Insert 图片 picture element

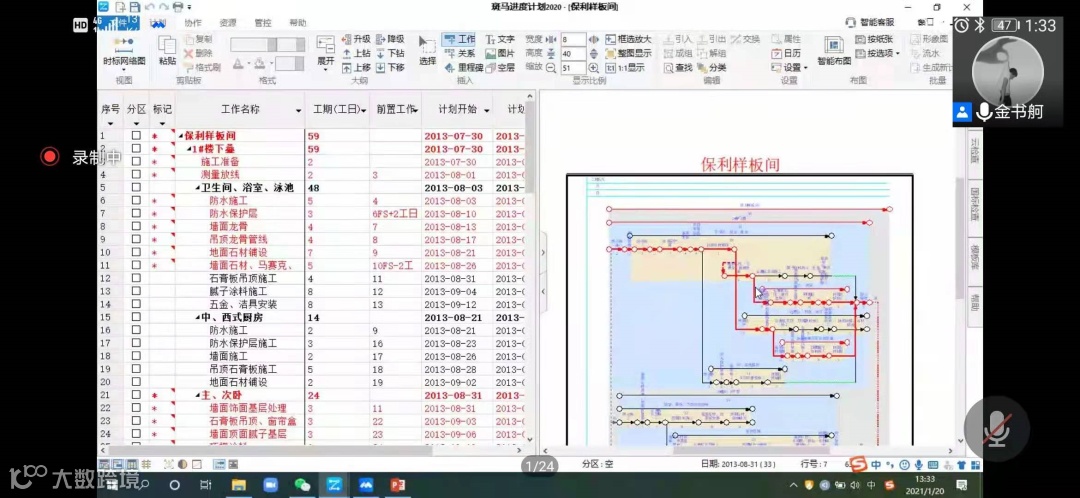pos(500,53)
